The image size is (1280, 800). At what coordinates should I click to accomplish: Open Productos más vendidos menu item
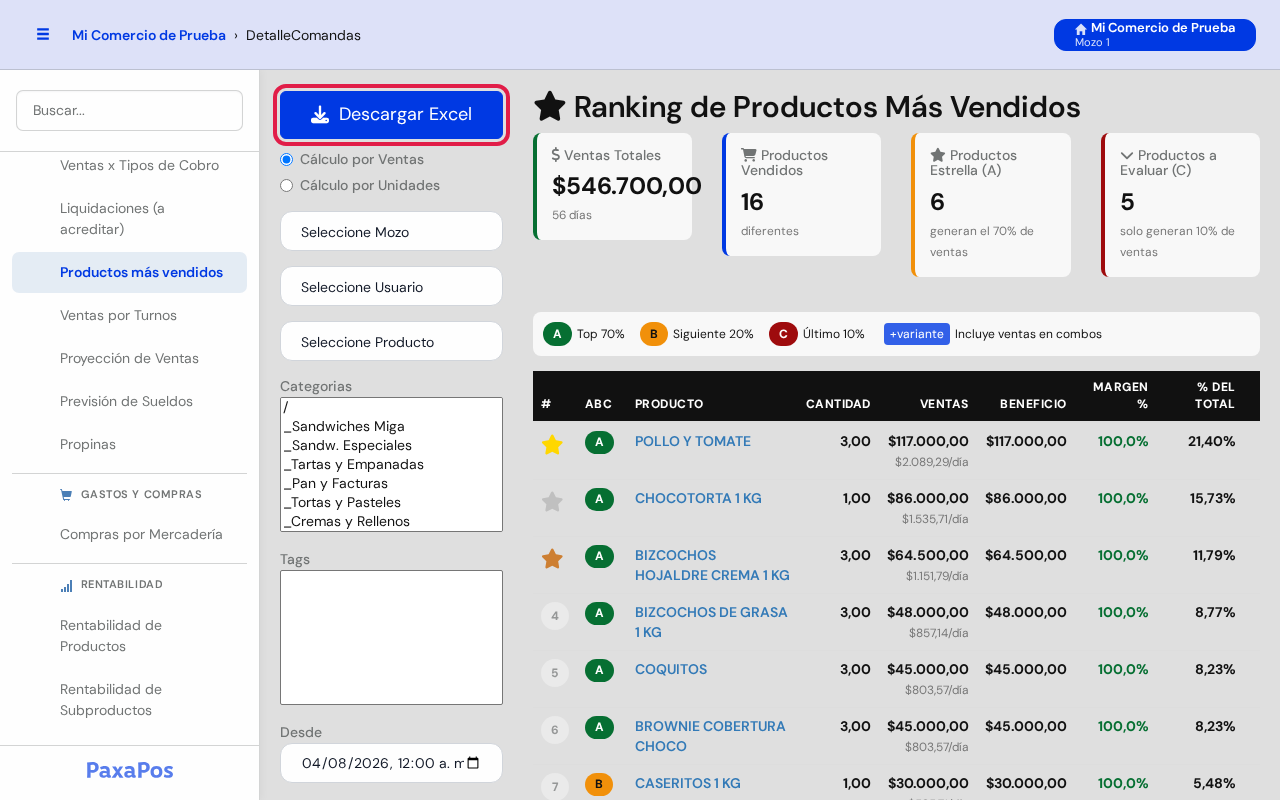pos(129,272)
